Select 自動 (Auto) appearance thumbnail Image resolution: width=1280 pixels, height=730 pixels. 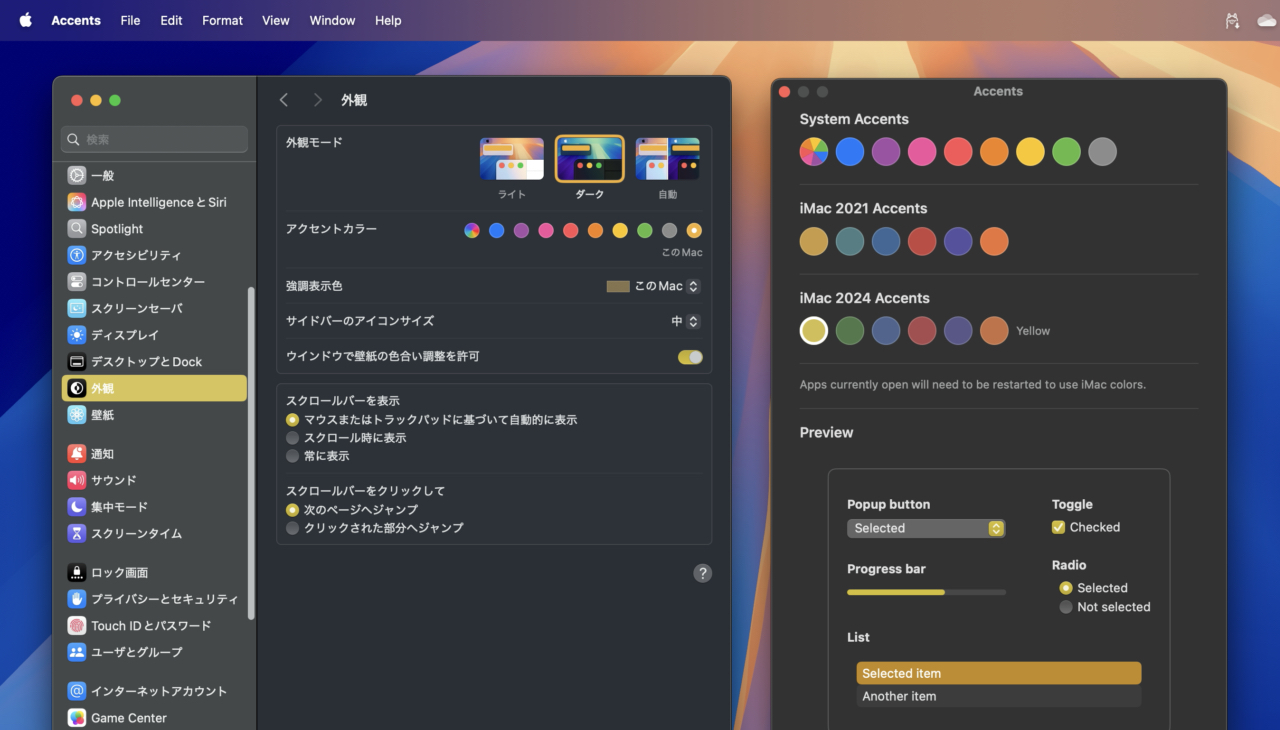[x=667, y=159]
